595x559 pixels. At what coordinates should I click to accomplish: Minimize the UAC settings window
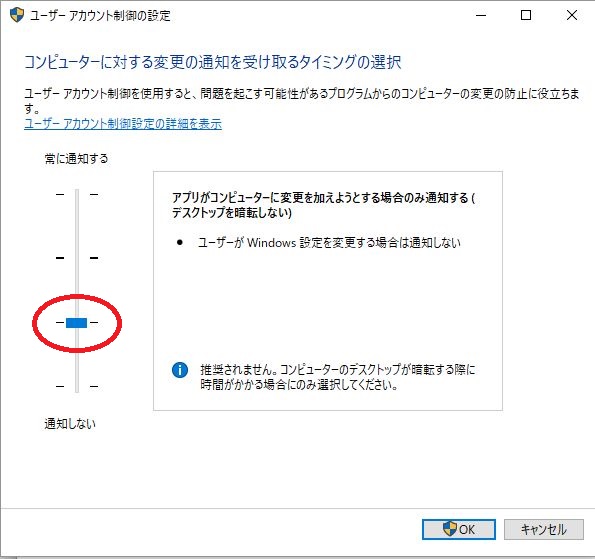pos(481,15)
